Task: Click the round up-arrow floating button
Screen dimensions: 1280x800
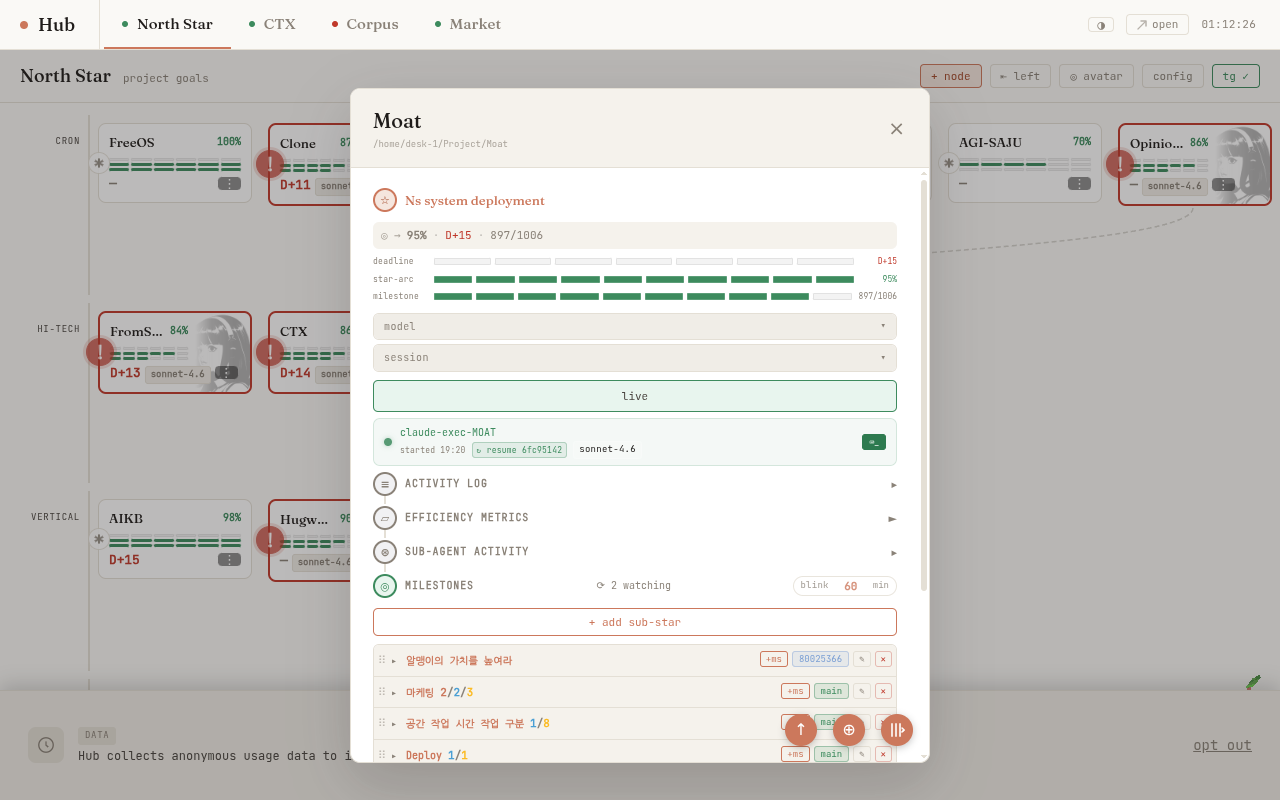Action: [801, 730]
